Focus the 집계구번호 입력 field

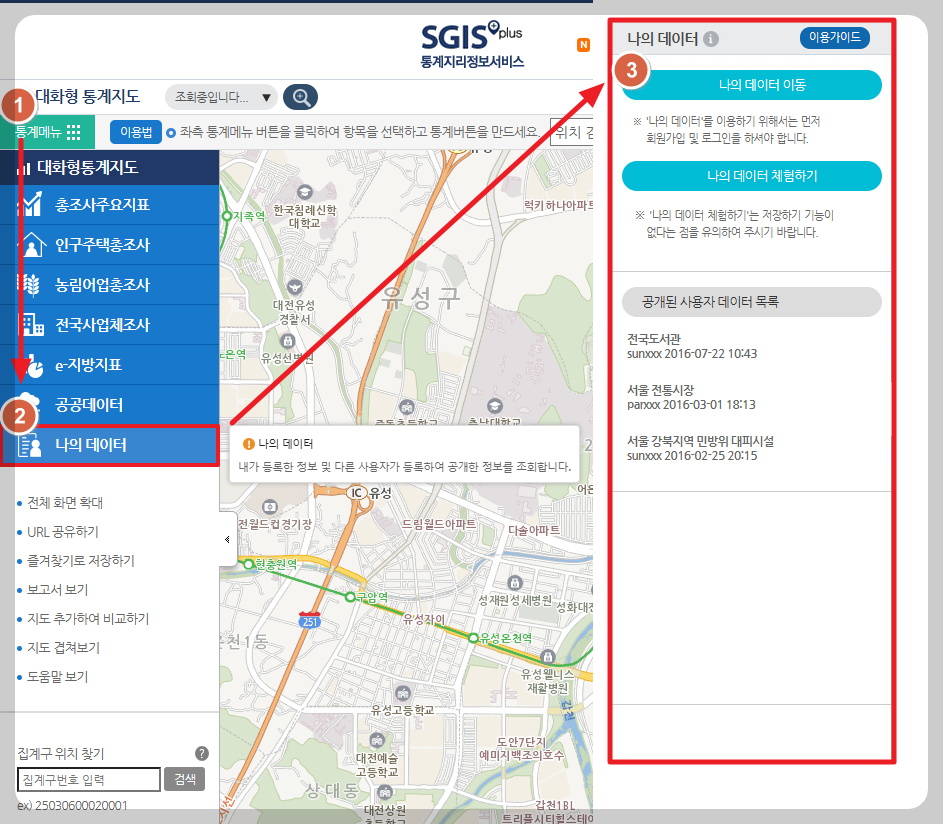click(x=89, y=779)
